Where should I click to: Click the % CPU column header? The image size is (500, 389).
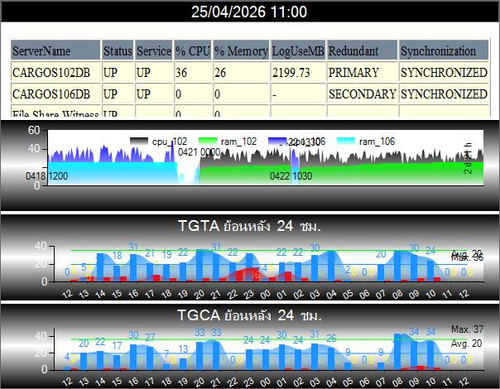coord(193,51)
